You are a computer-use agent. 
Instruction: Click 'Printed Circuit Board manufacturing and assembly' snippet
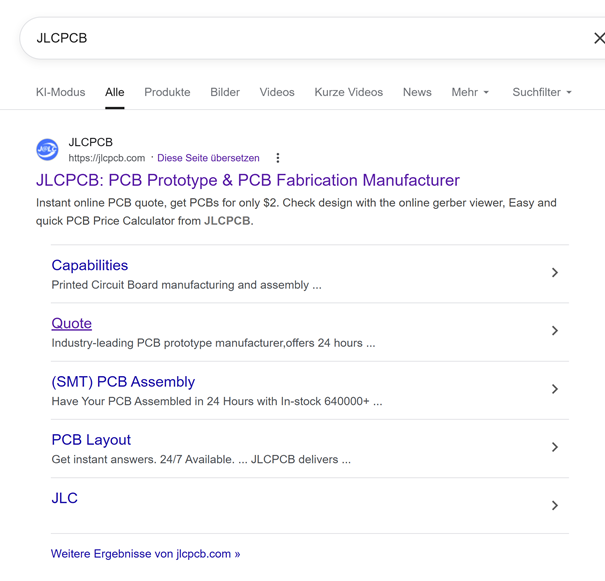coord(186,285)
